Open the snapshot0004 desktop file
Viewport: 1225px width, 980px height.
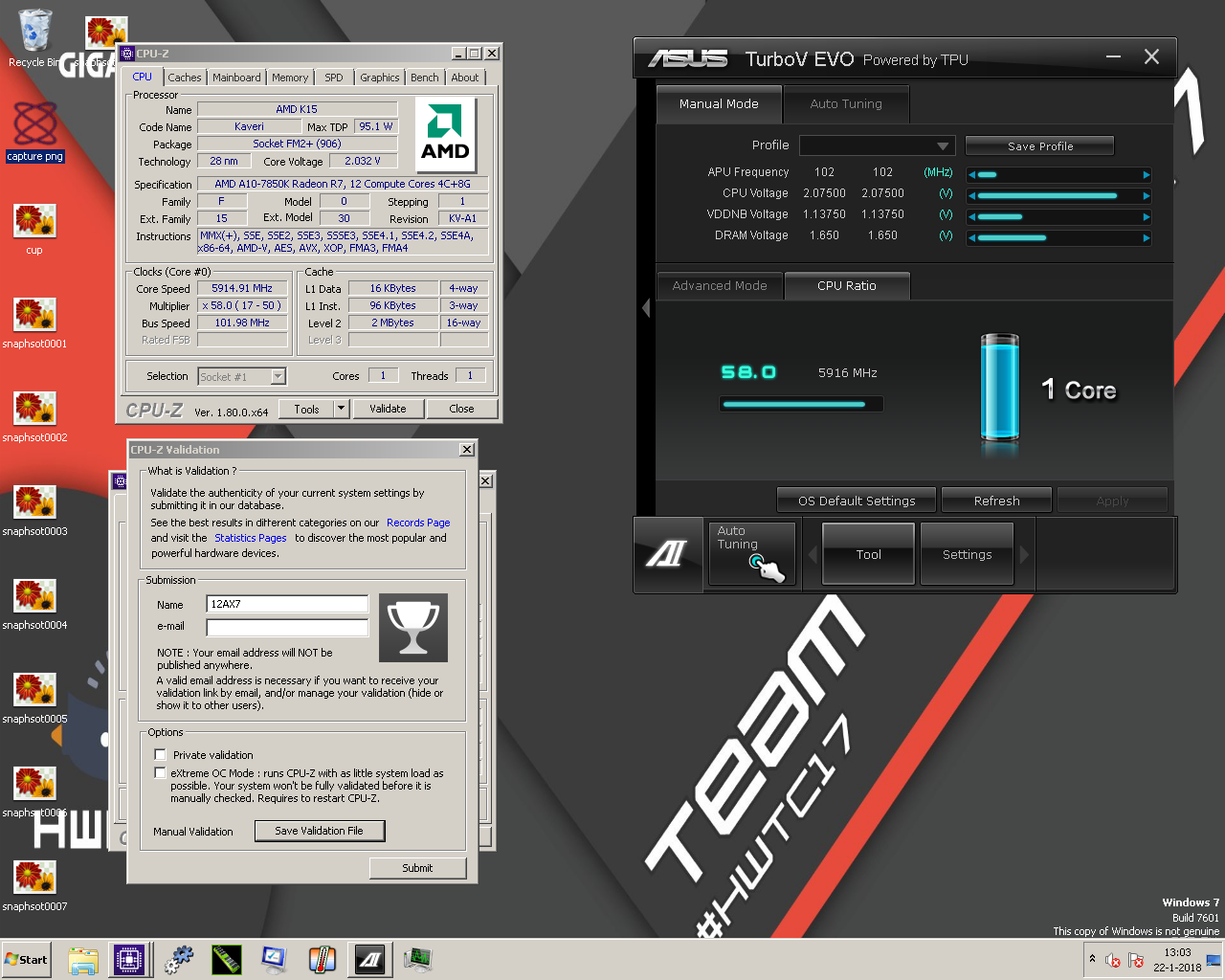coord(34,605)
